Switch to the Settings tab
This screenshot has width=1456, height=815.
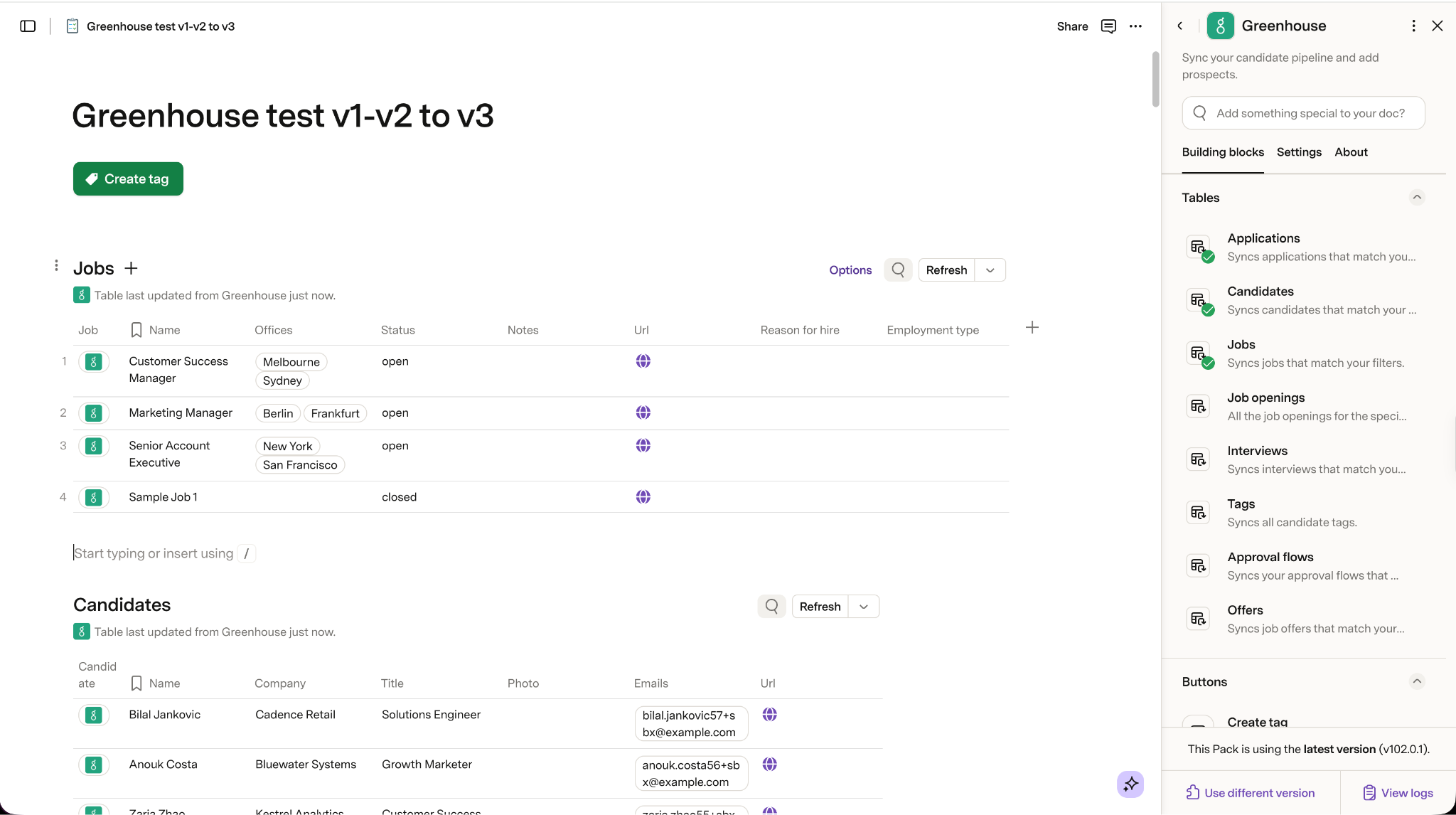1299,152
